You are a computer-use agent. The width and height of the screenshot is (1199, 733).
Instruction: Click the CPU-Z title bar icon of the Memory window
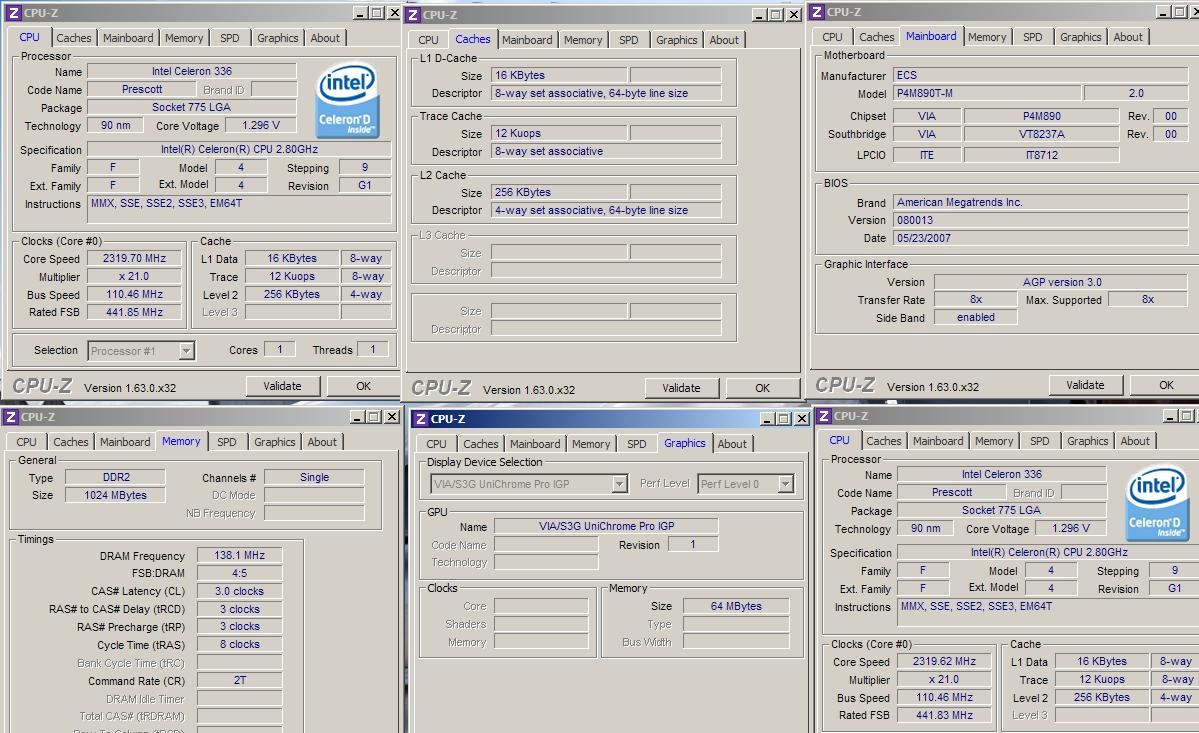[9, 417]
